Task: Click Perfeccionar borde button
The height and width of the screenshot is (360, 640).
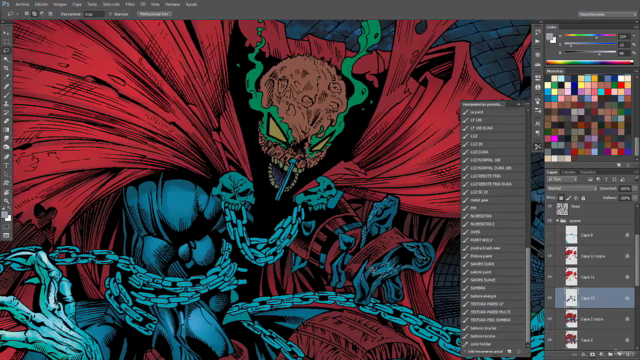Action: click(154, 14)
